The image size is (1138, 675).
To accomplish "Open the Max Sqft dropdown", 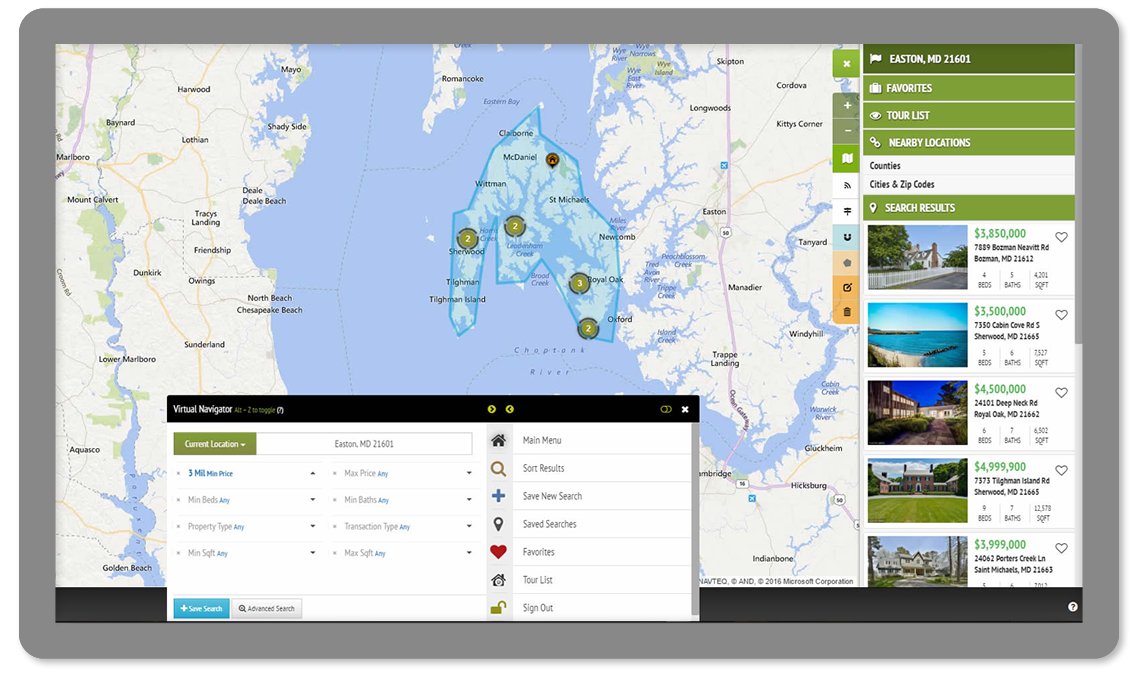I will point(469,553).
